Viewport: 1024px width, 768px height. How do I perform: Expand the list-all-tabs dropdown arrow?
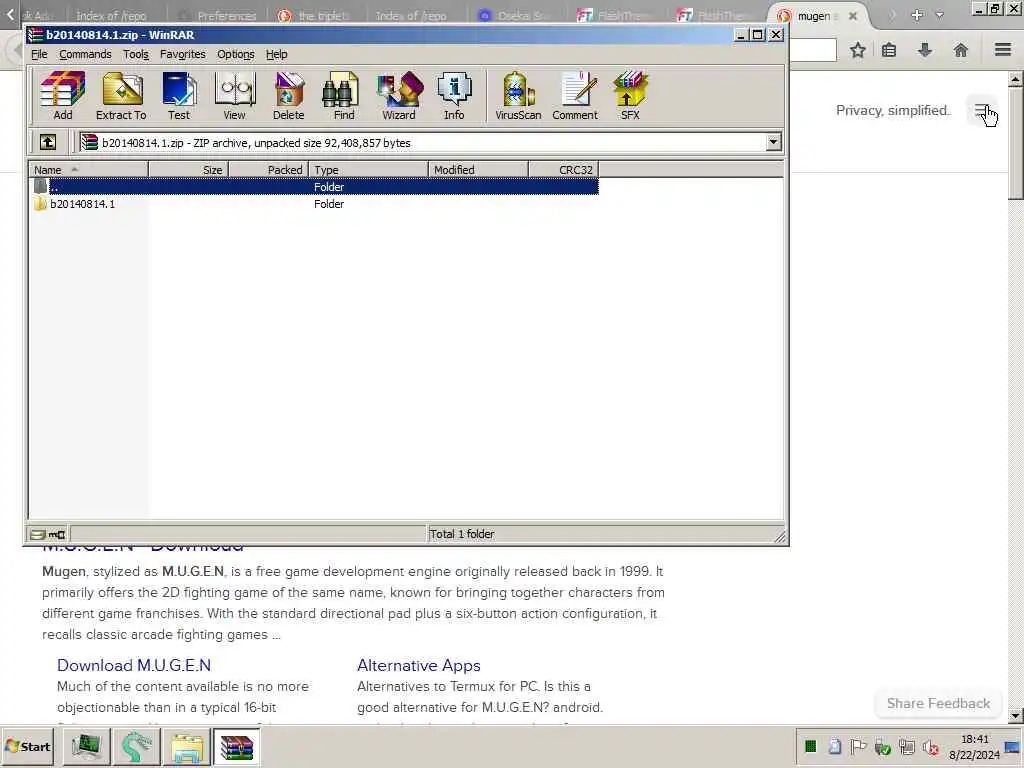click(940, 15)
